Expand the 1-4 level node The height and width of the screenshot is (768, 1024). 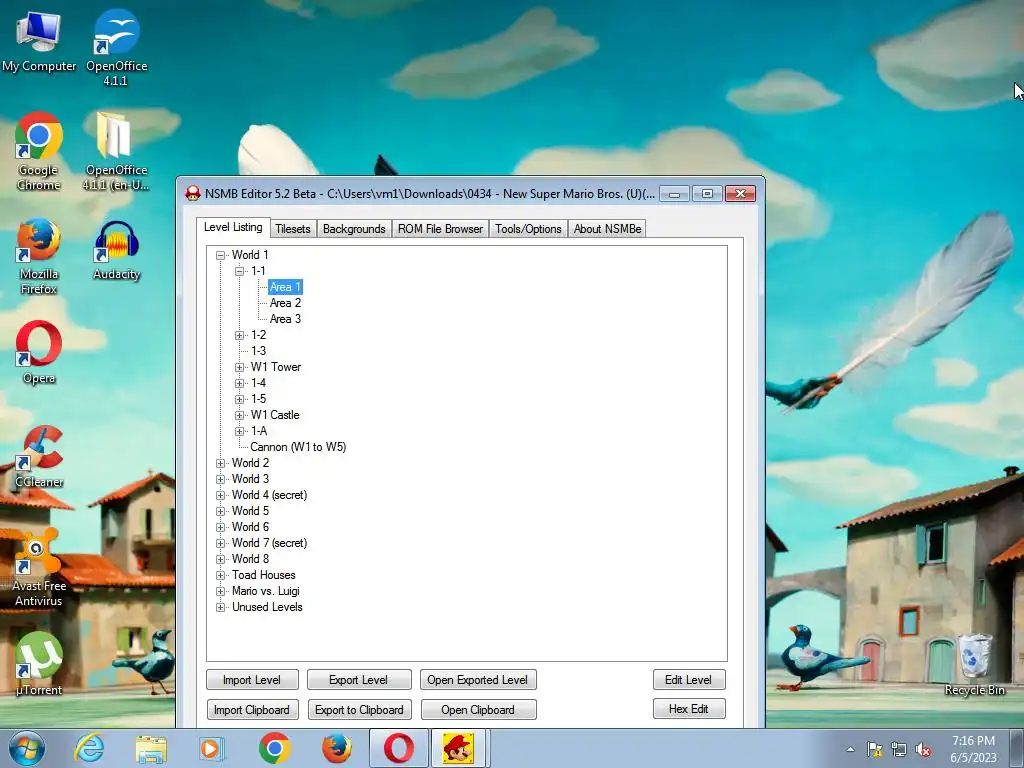click(x=240, y=383)
